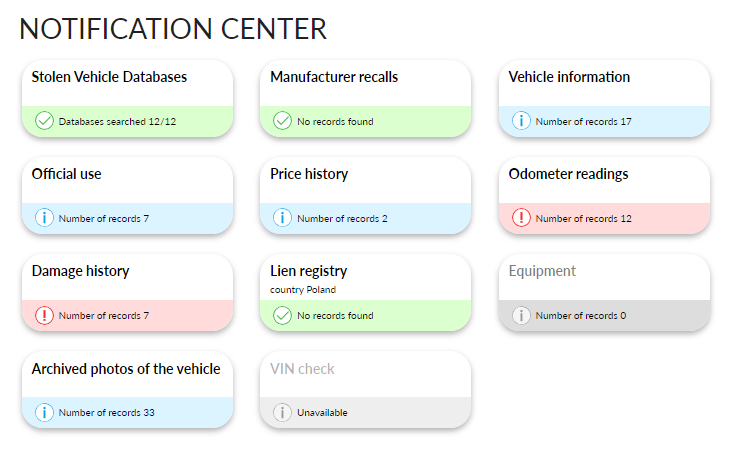Open the Stolen Vehicle Databases card title
Viewport: 742px width, 458px height.
109,77
